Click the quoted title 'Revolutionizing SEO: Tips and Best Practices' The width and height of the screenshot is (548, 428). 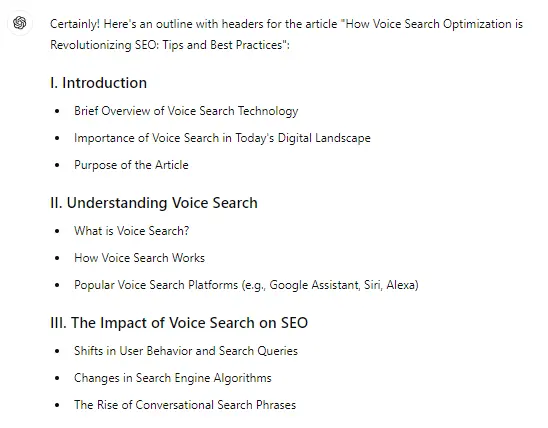168,45
